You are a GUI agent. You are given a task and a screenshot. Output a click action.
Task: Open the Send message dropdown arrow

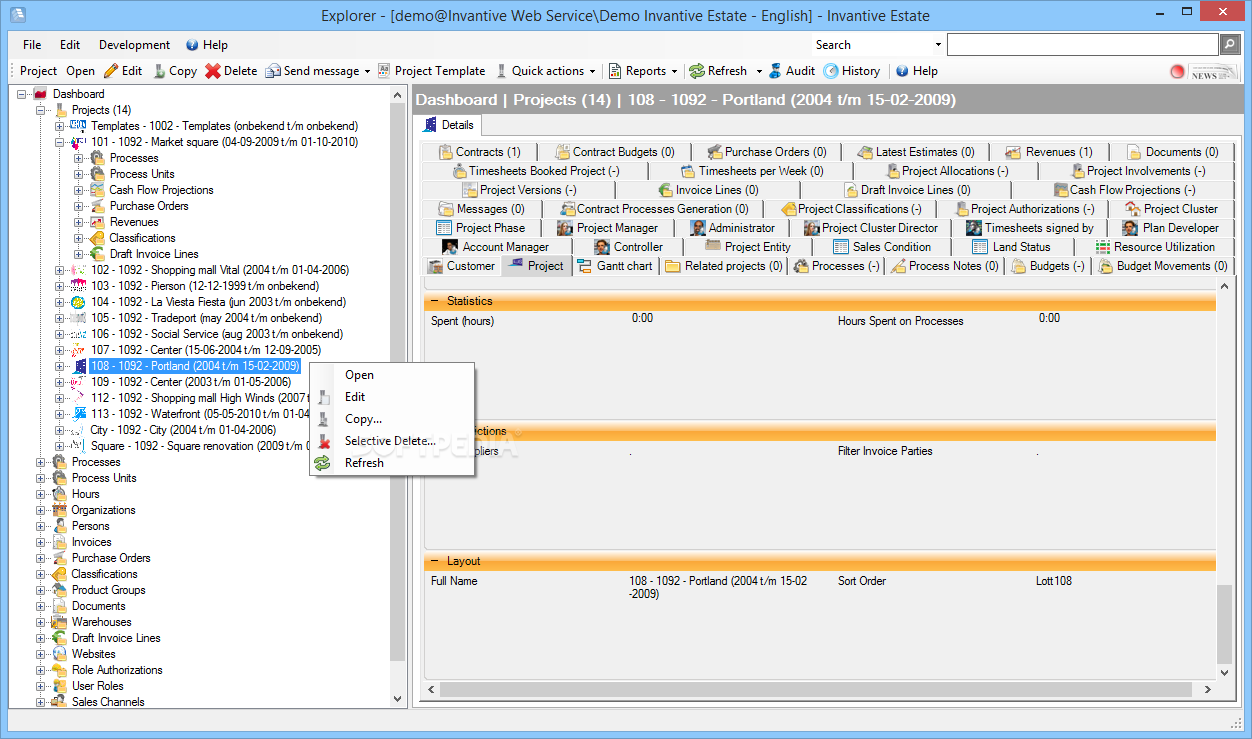367,72
